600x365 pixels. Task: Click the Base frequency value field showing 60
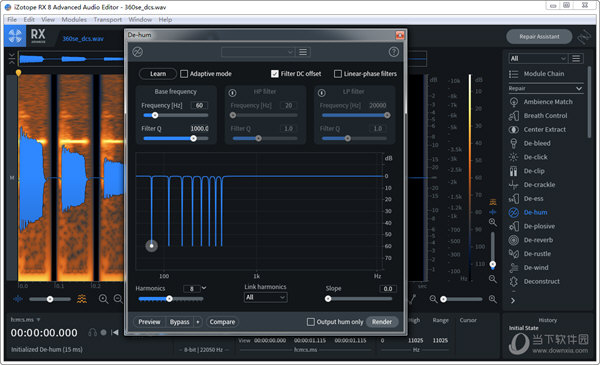tap(199, 105)
